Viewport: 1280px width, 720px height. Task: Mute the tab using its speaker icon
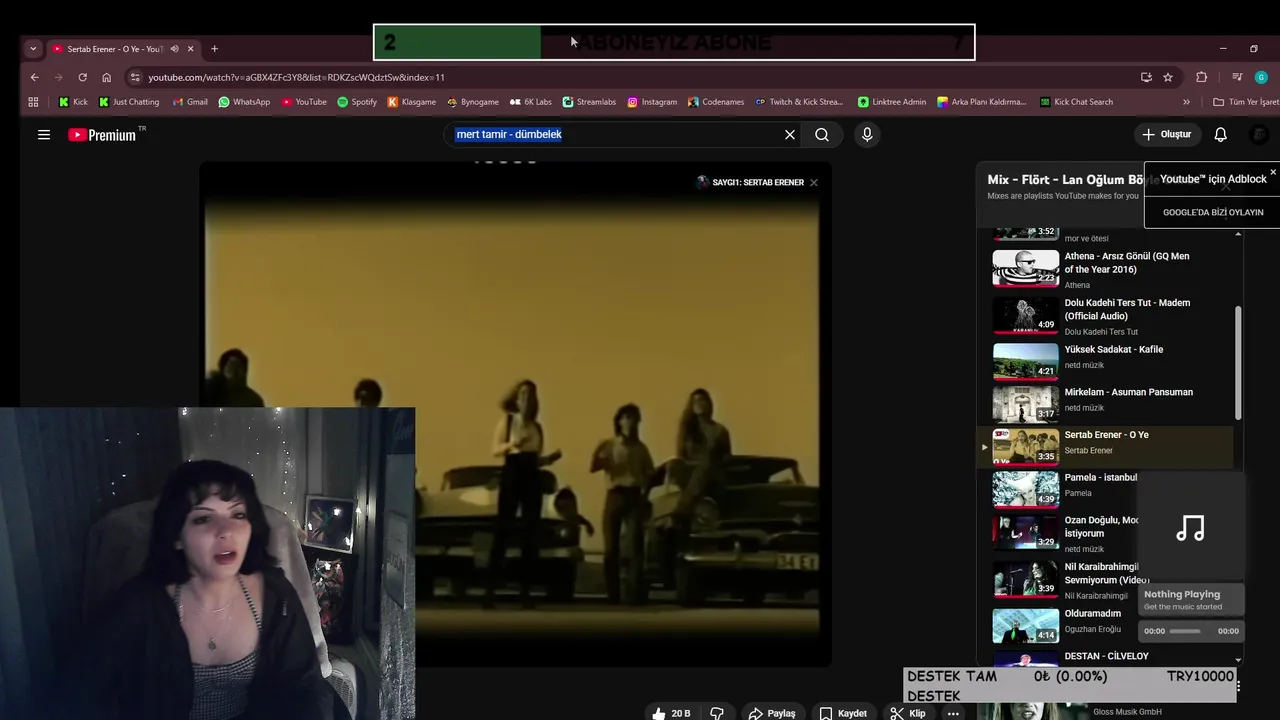coord(174,48)
